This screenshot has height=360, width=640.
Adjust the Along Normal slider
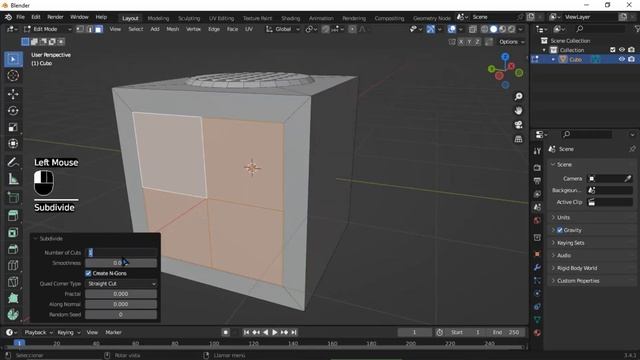click(121, 304)
